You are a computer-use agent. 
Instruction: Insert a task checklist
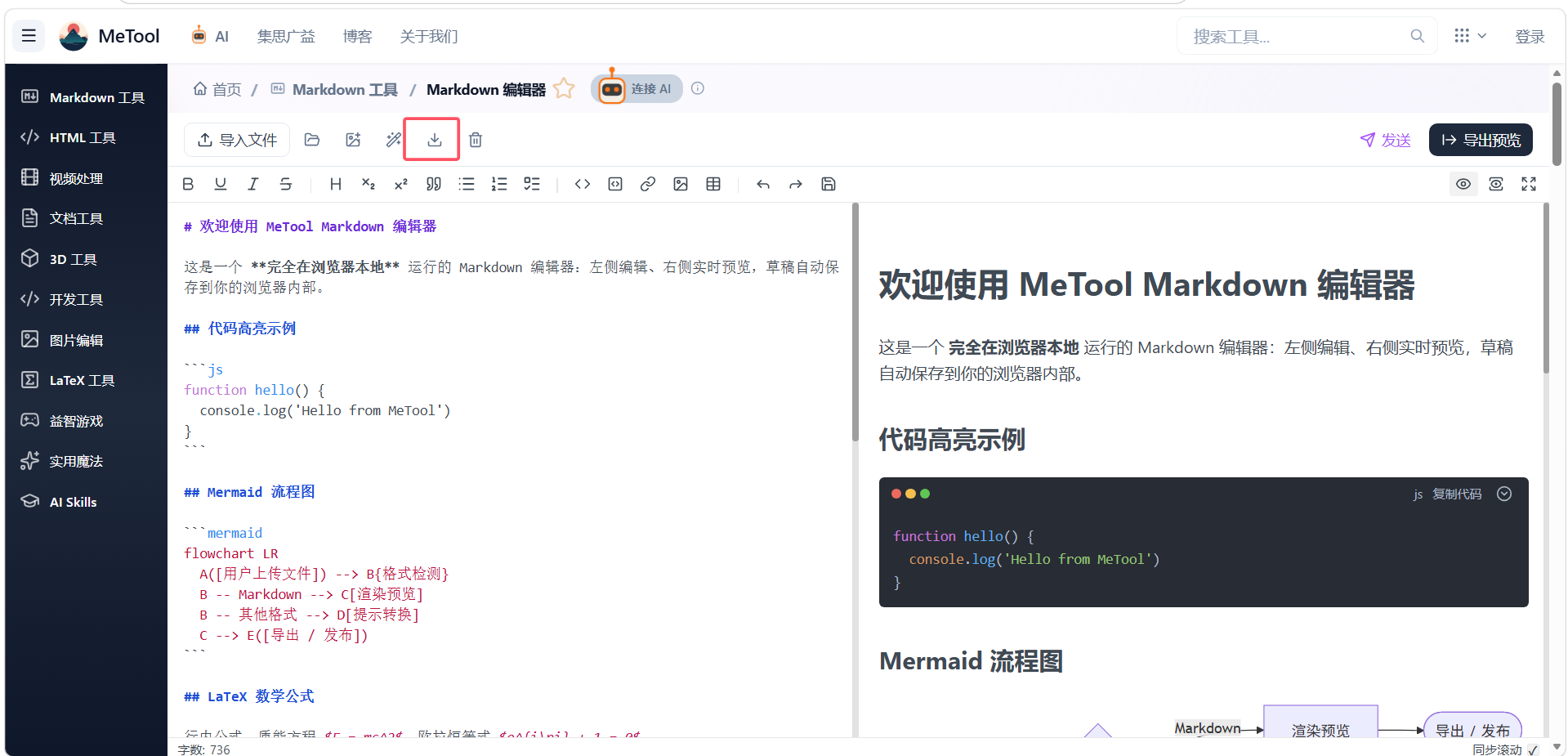(x=532, y=184)
